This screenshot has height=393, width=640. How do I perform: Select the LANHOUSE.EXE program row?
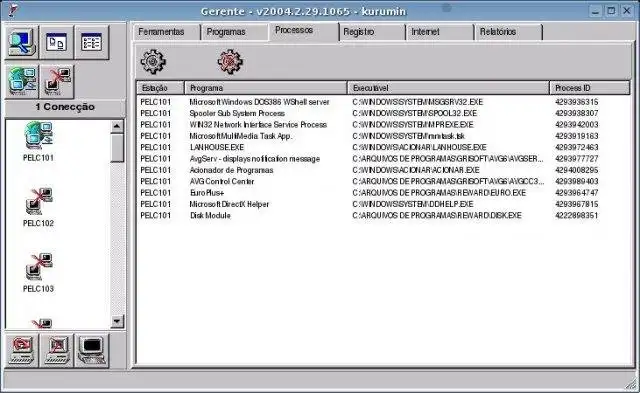[384, 147]
